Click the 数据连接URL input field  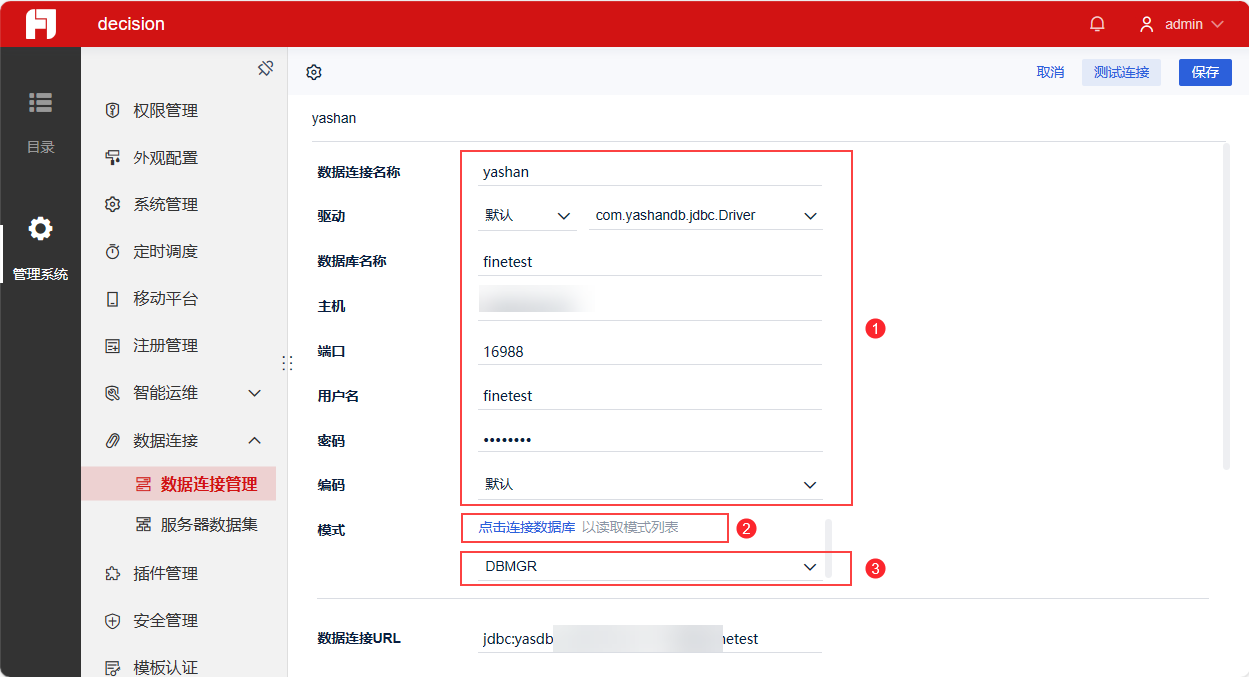650,638
